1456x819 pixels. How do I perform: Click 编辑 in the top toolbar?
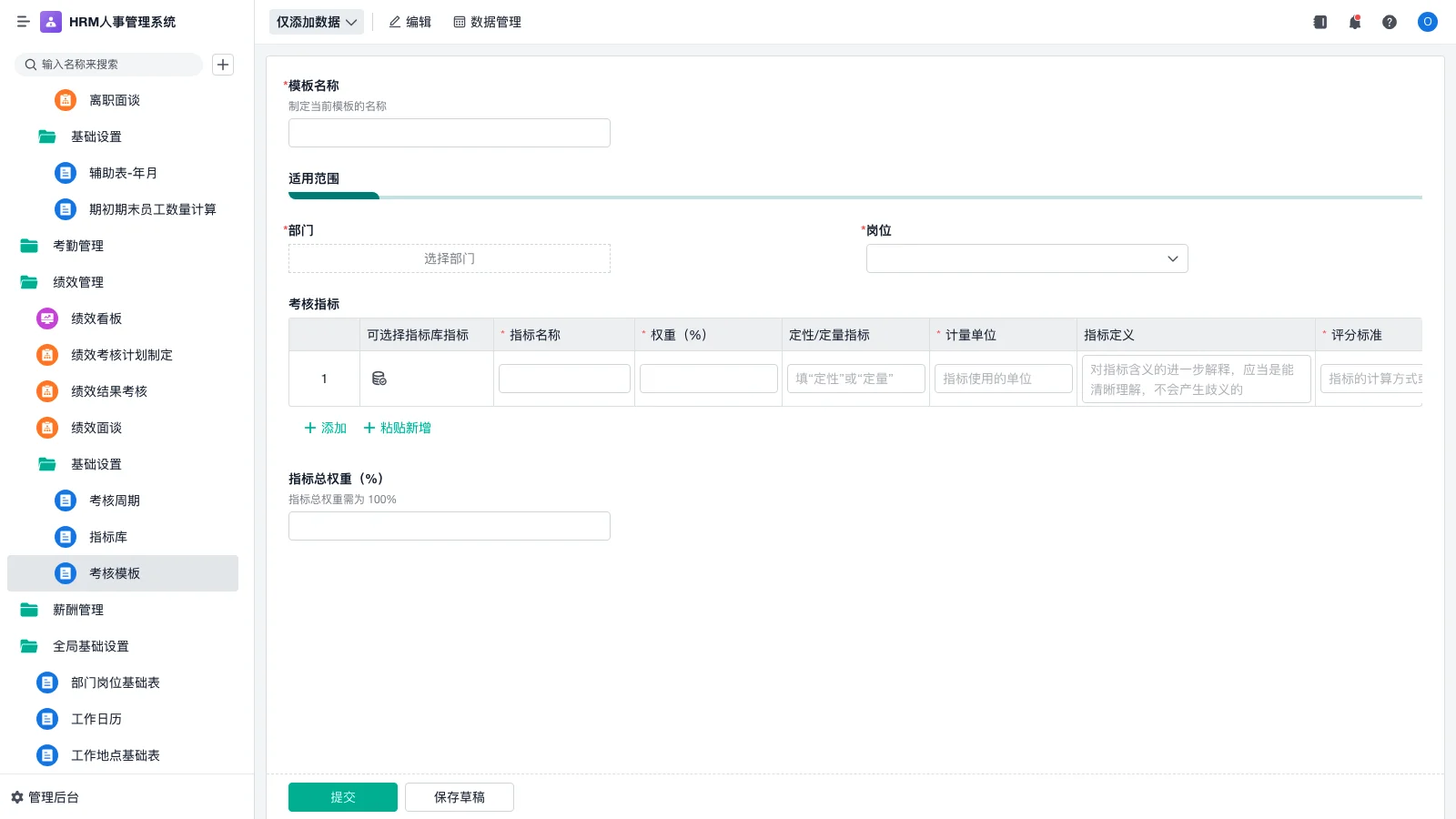(409, 22)
